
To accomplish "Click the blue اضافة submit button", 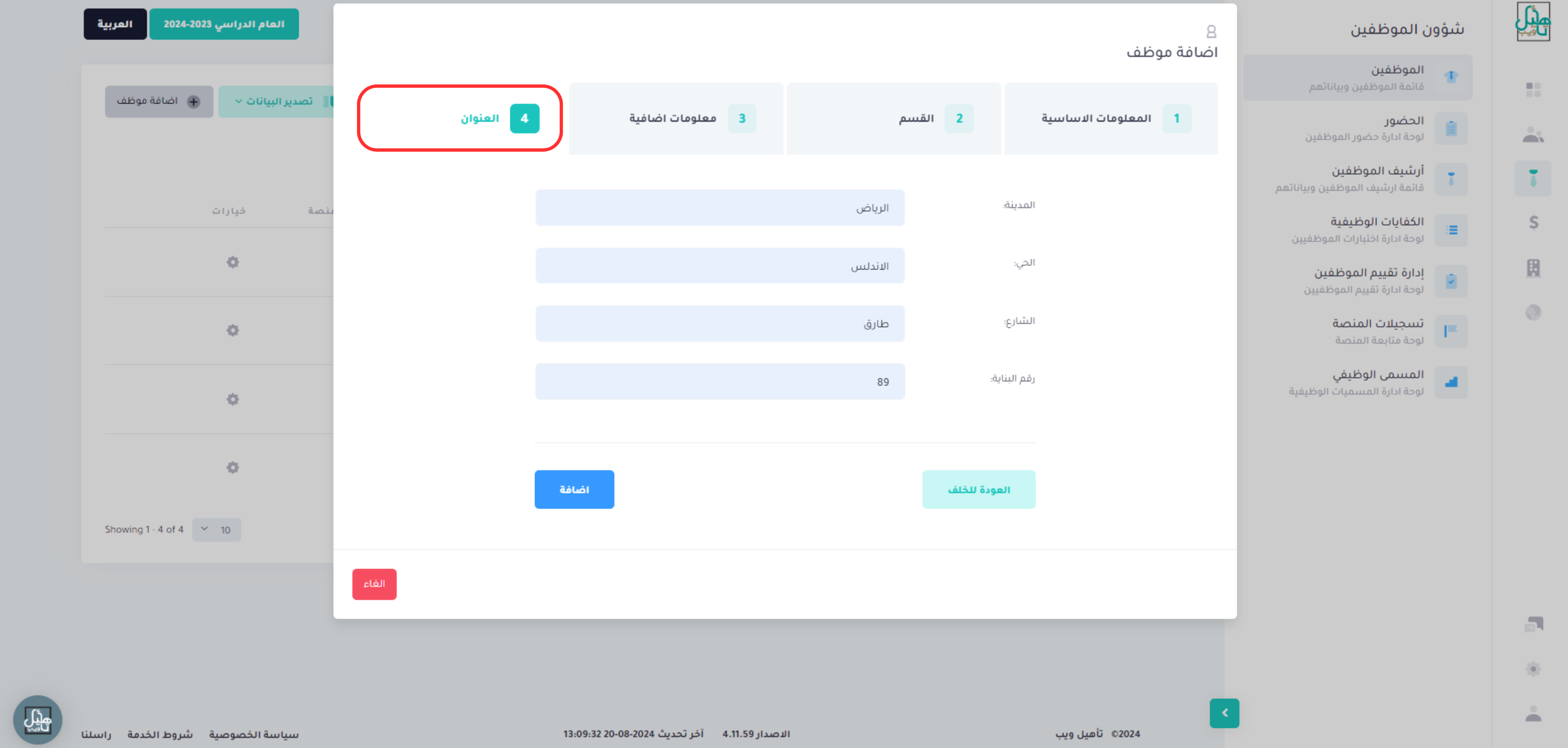I will tap(574, 489).
